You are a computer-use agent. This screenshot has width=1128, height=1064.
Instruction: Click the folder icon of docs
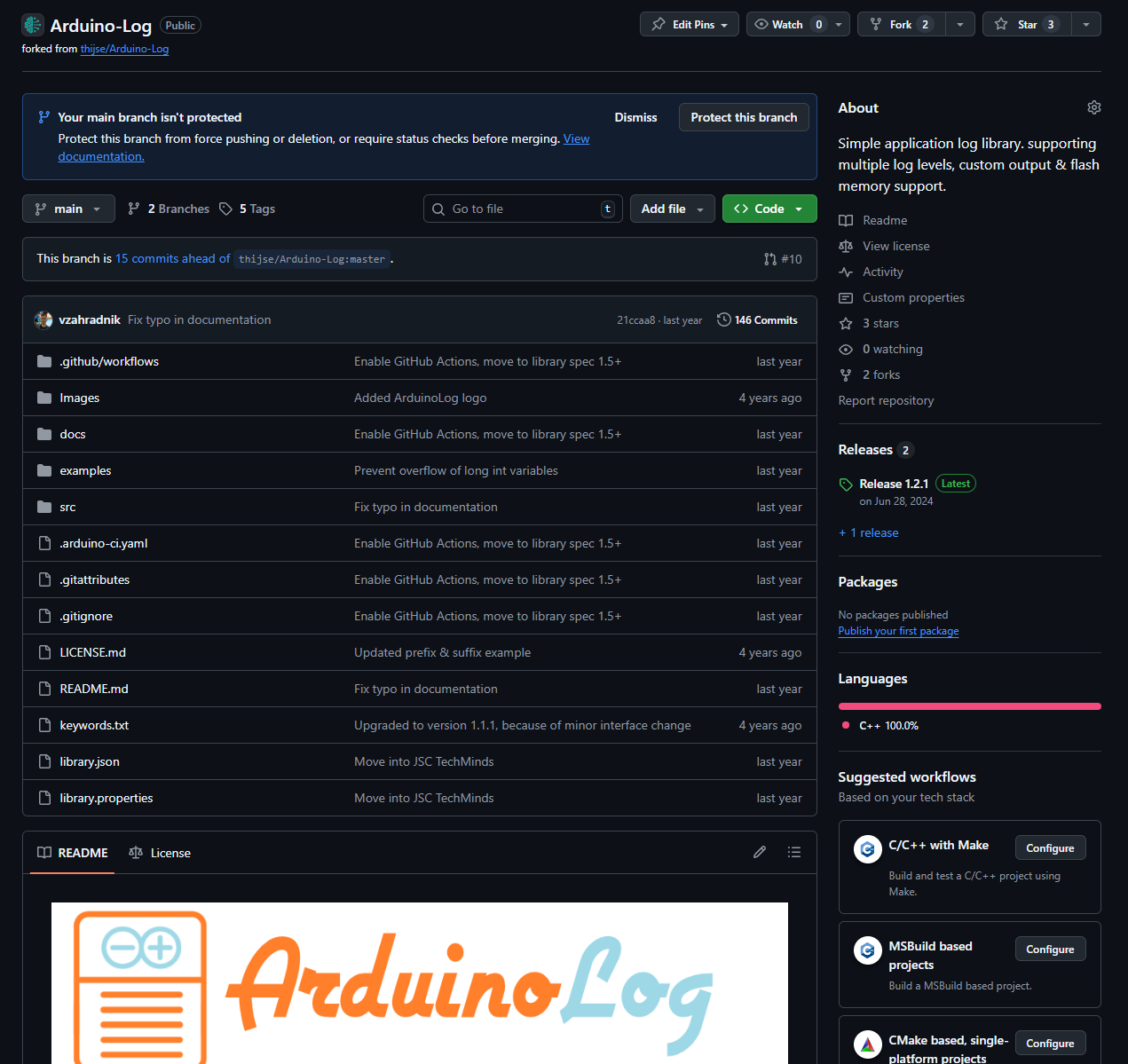[x=44, y=434]
